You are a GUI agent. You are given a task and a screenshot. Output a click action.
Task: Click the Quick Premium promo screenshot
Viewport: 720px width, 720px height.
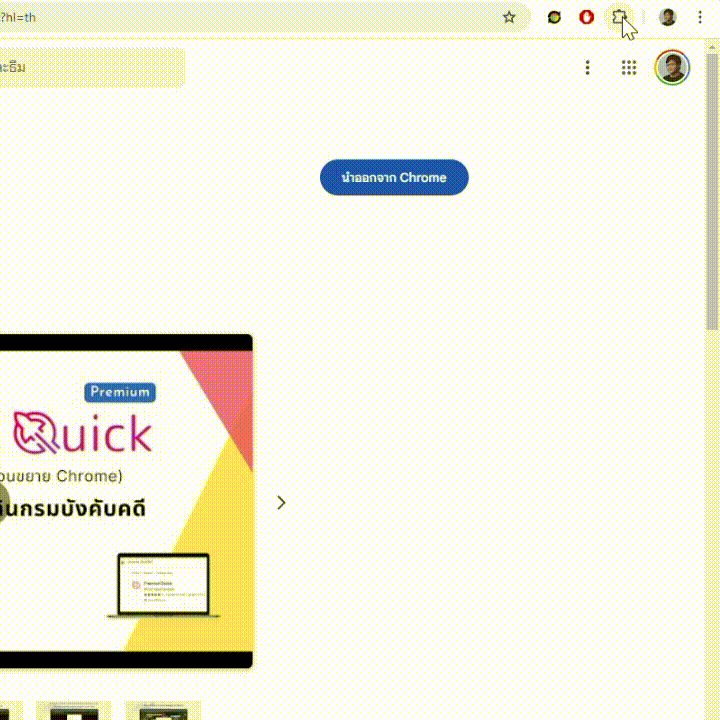tap(126, 501)
